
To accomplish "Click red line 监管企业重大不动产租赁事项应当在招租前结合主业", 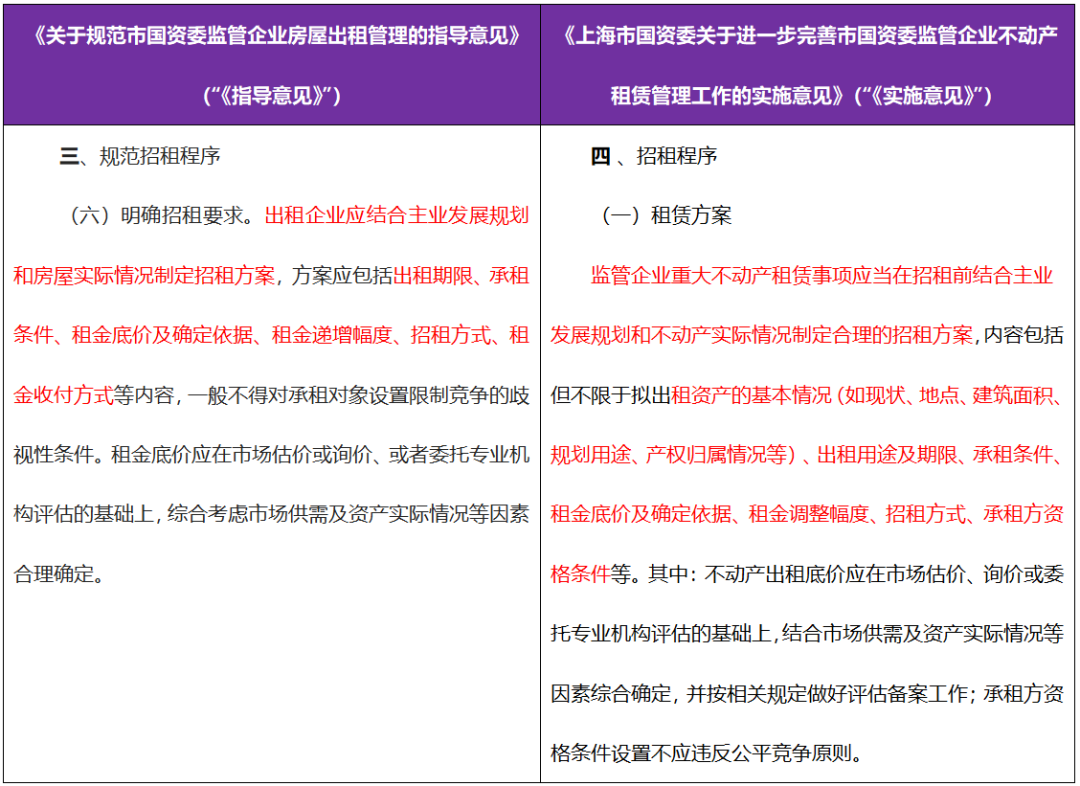I will (821, 276).
